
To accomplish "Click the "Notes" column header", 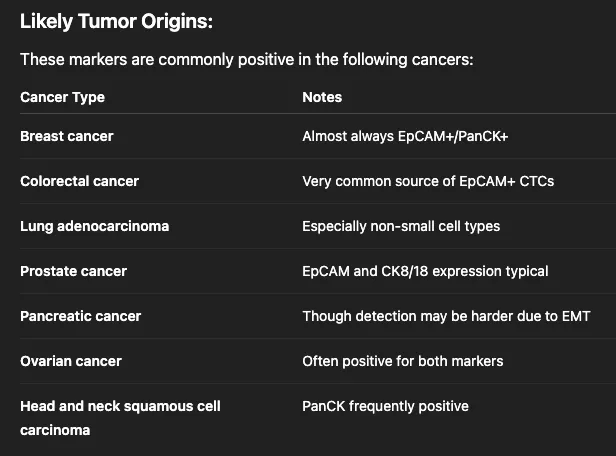I will [322, 97].
